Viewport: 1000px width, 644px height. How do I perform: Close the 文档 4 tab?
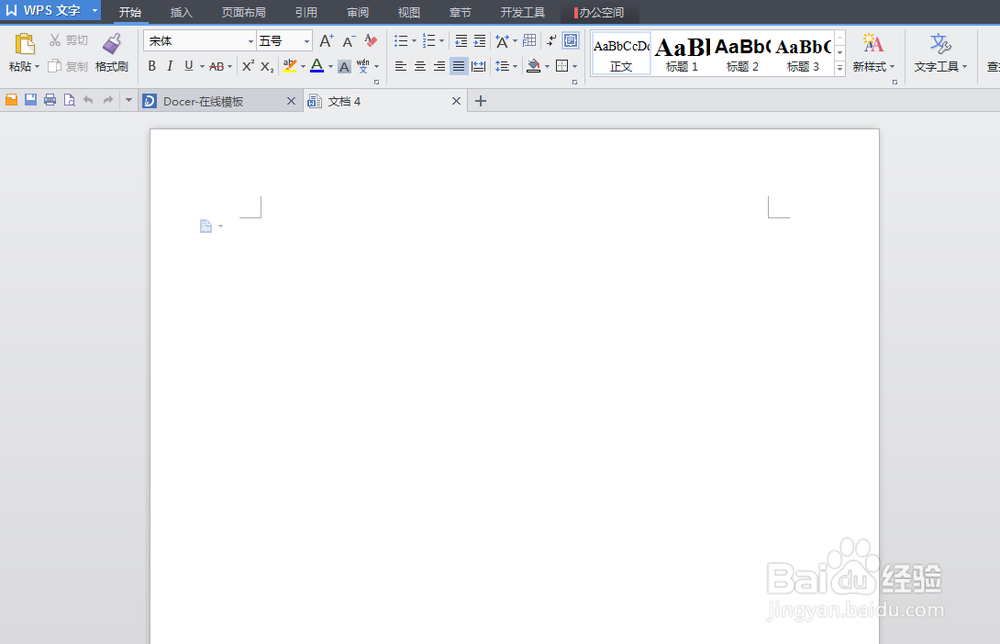tap(456, 101)
